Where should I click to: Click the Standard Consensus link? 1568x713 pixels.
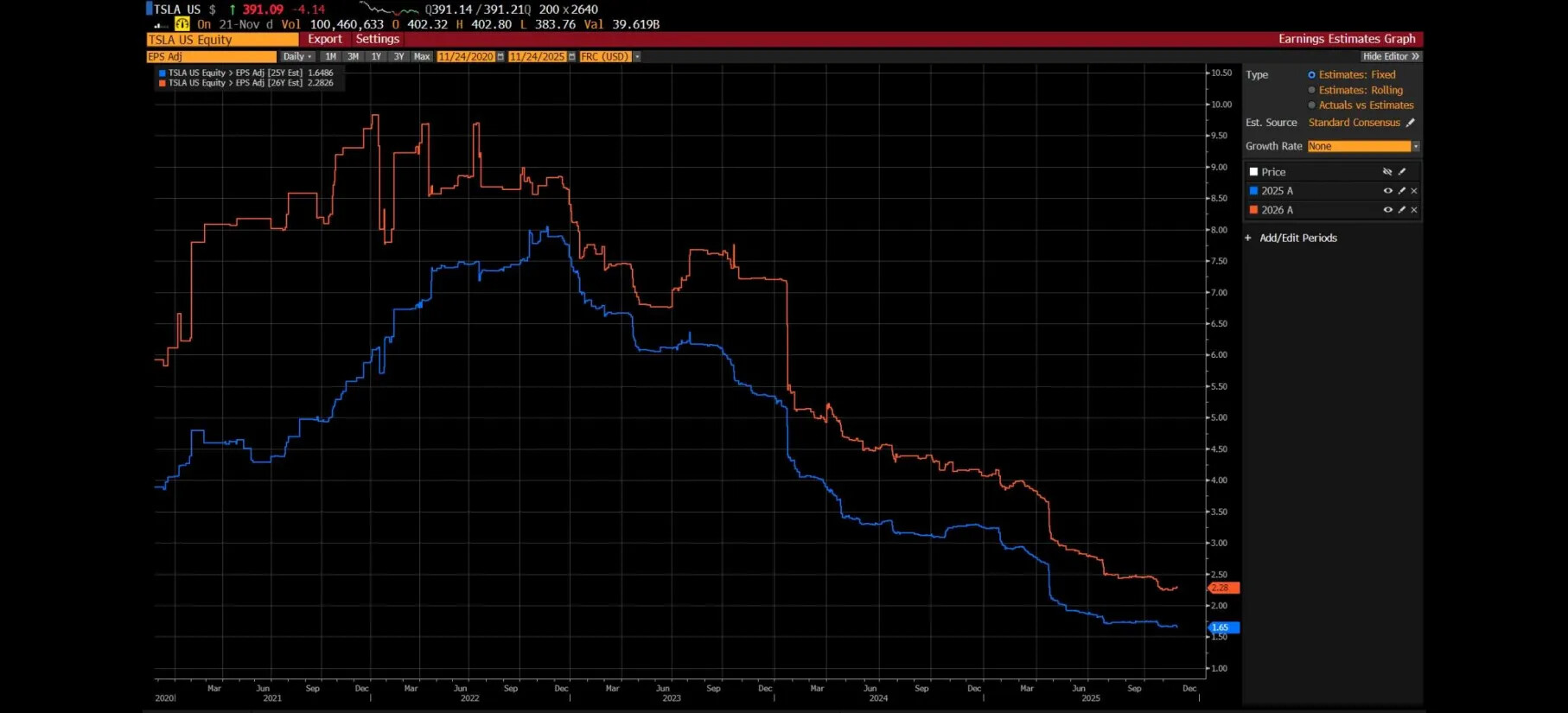[1354, 123]
